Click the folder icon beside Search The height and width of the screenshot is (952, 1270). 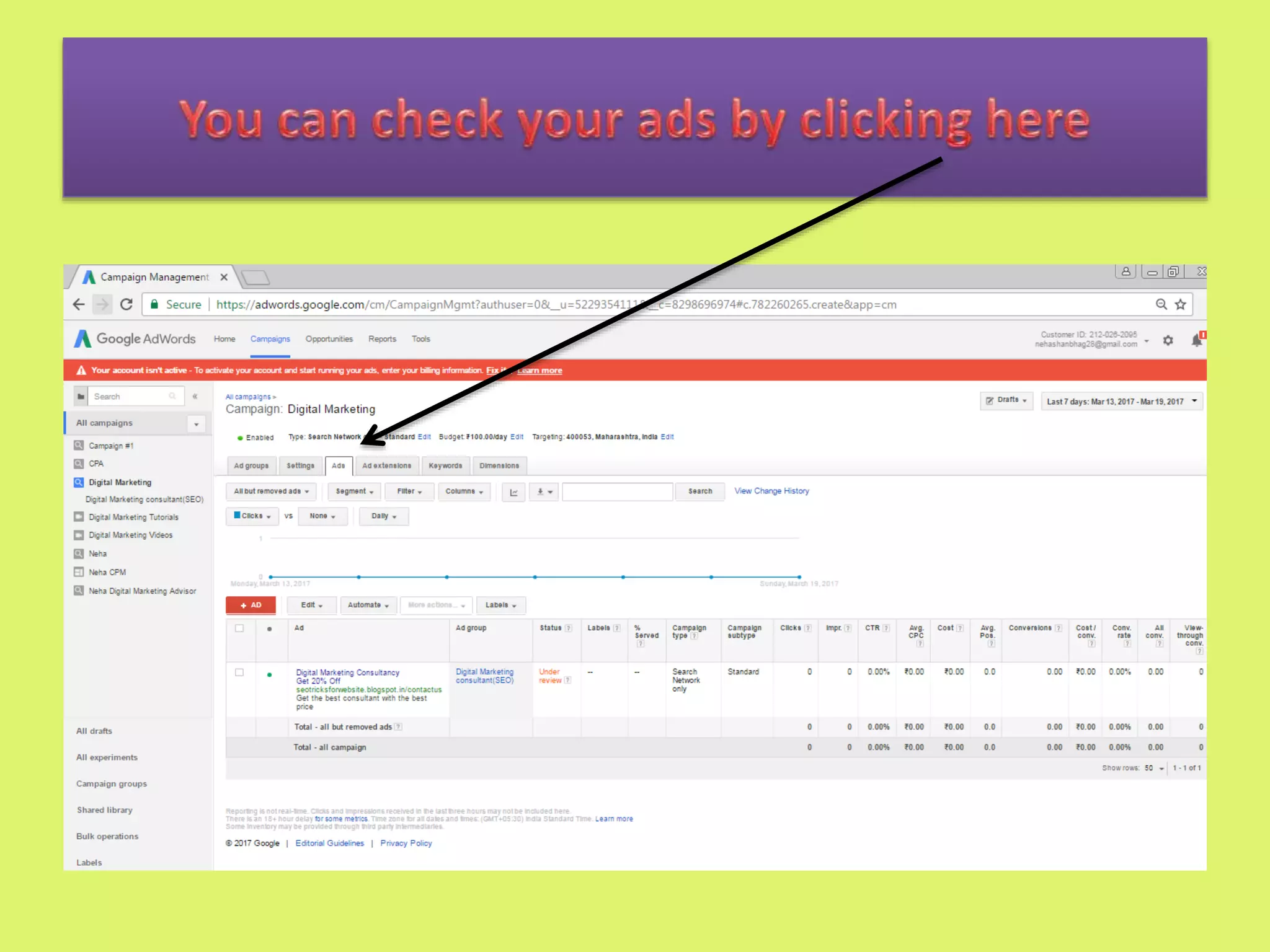pos(81,396)
